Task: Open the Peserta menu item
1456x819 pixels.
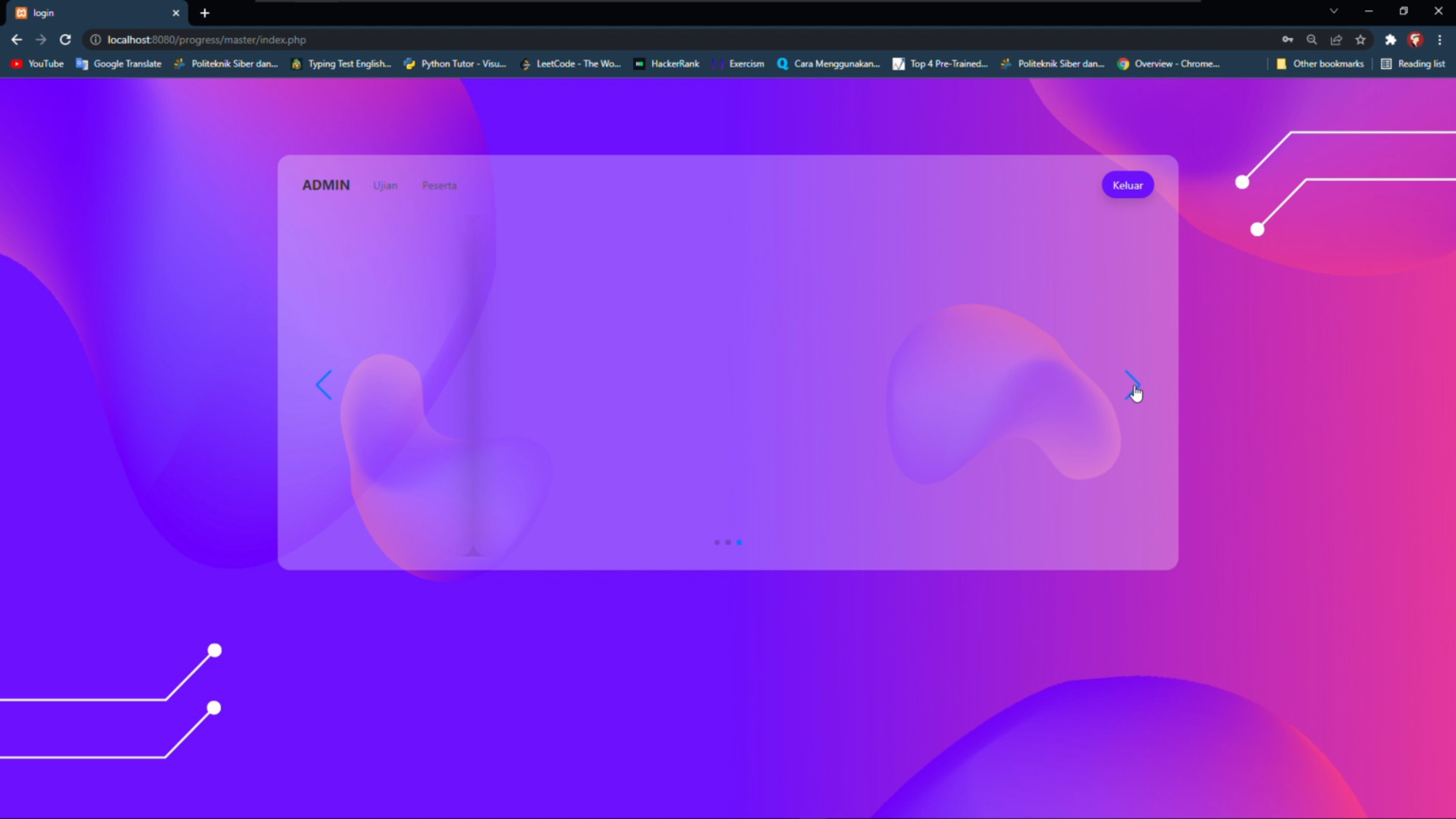Action: coord(439,186)
